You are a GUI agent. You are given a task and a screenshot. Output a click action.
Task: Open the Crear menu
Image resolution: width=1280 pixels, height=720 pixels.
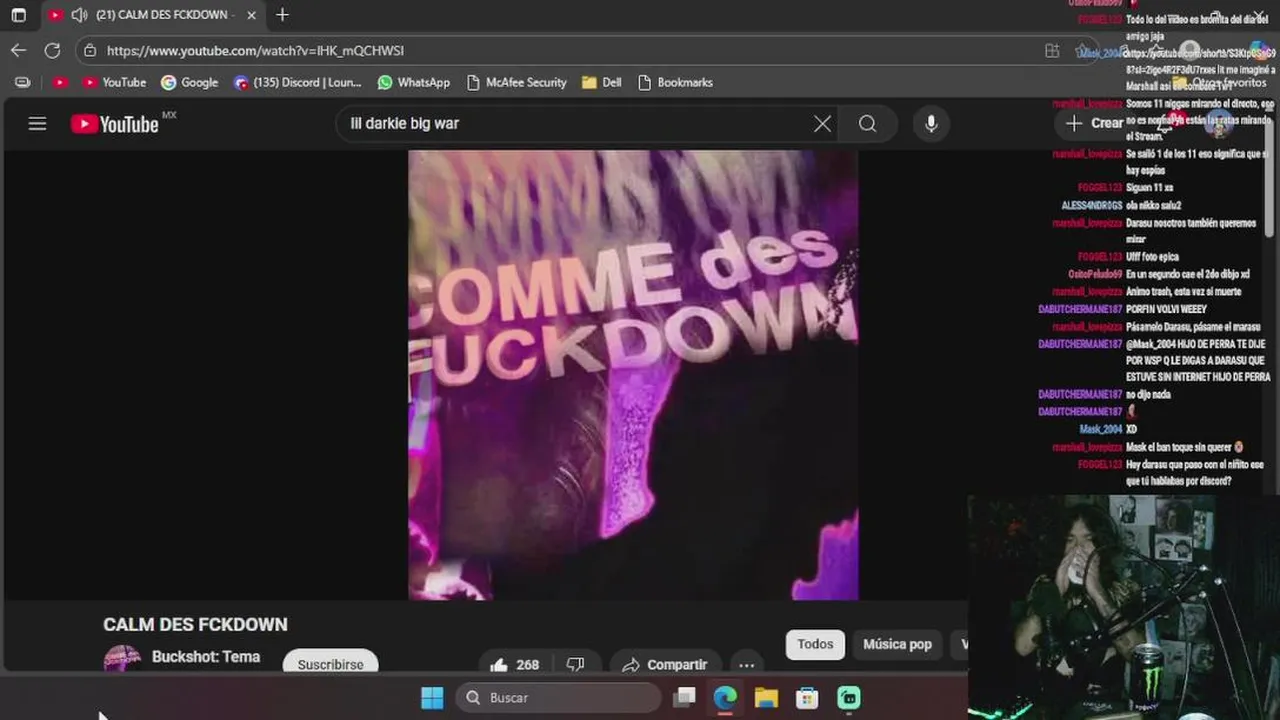tap(1094, 123)
